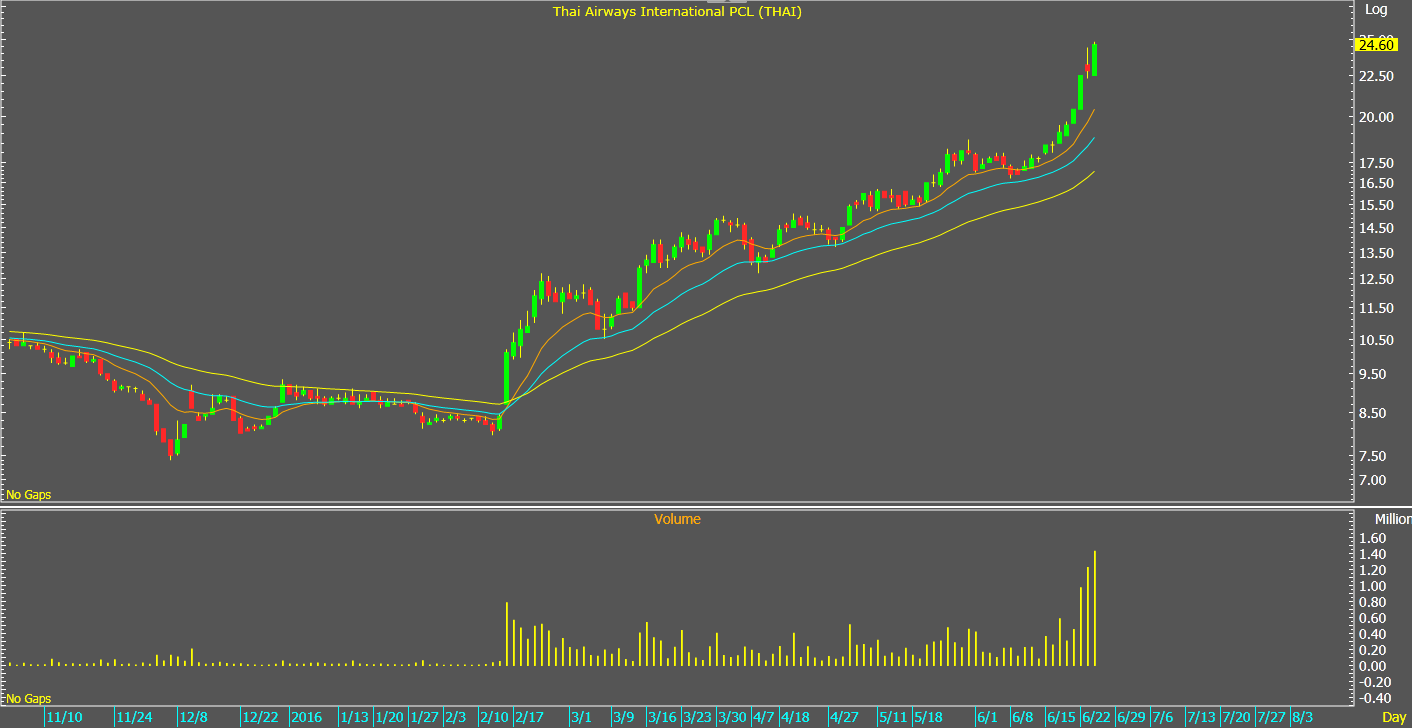The width and height of the screenshot is (1412, 728).
Task: Click the Million unit label
Action: coord(1392,519)
